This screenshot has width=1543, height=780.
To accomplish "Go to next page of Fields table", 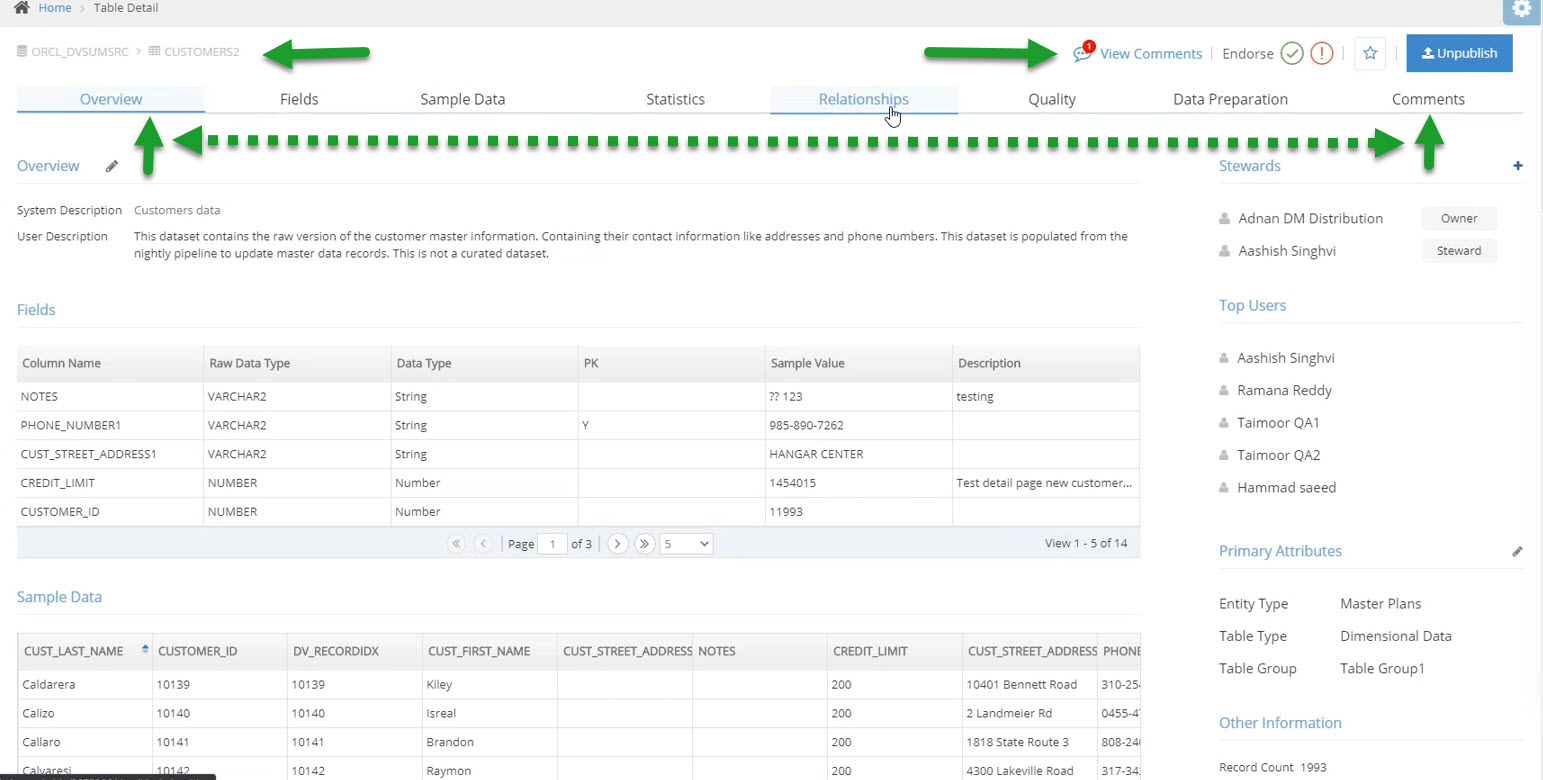I will (x=618, y=544).
